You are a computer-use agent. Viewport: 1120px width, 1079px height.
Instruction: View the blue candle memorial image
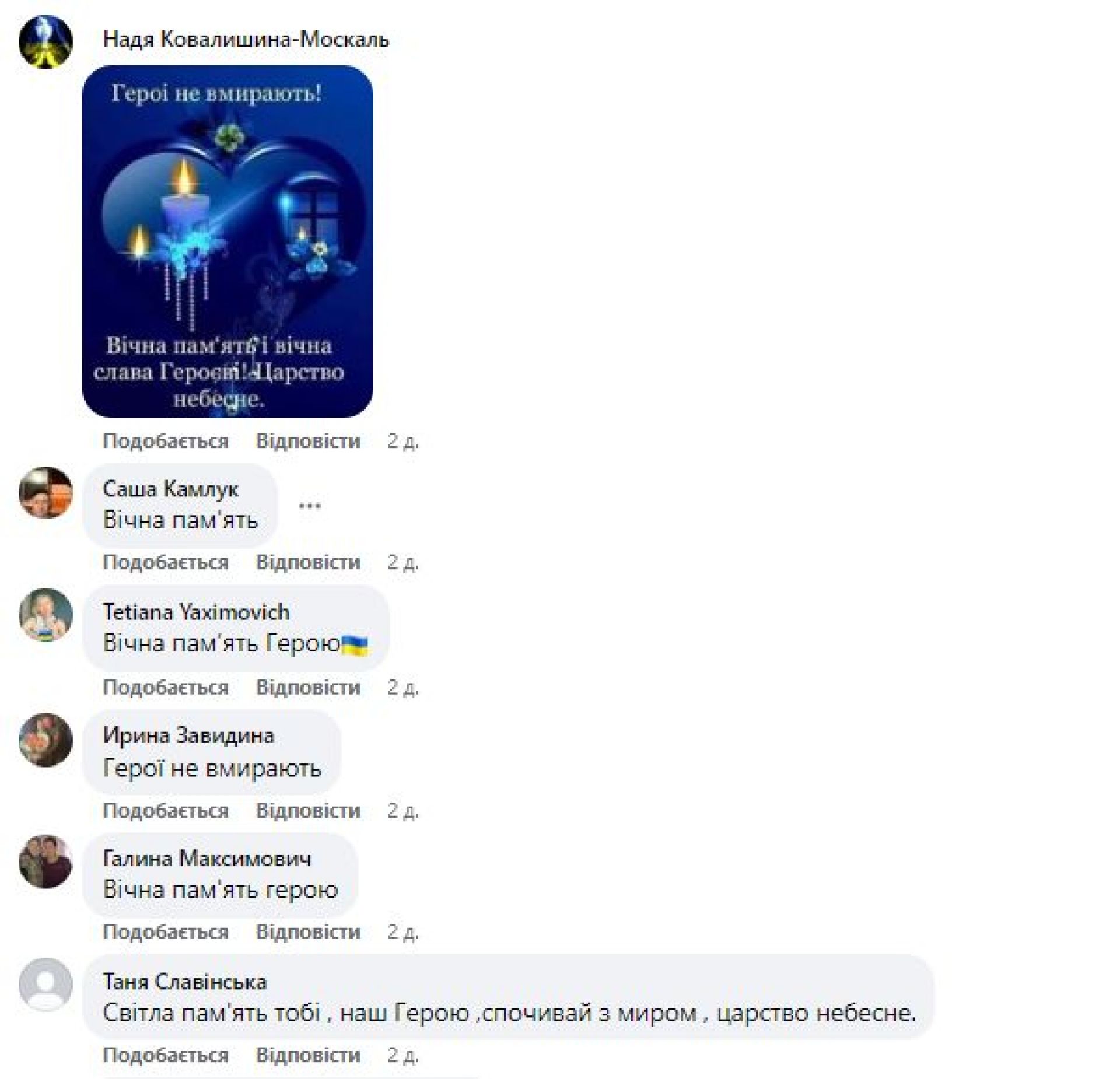click(x=228, y=241)
